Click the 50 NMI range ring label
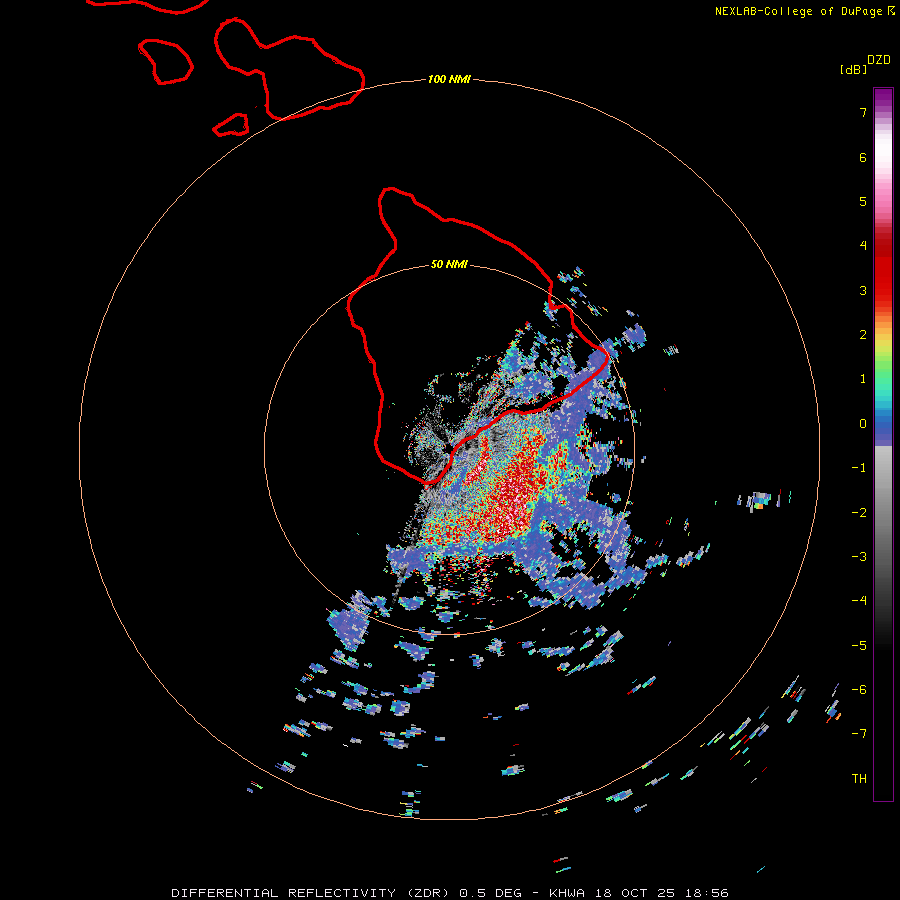 pyautogui.click(x=449, y=264)
